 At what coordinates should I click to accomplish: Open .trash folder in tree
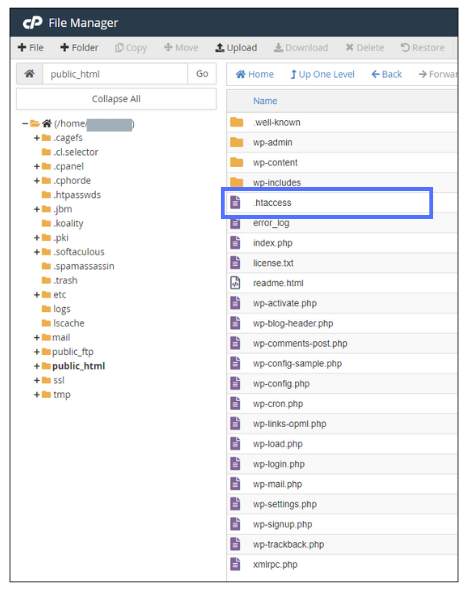pos(65,281)
